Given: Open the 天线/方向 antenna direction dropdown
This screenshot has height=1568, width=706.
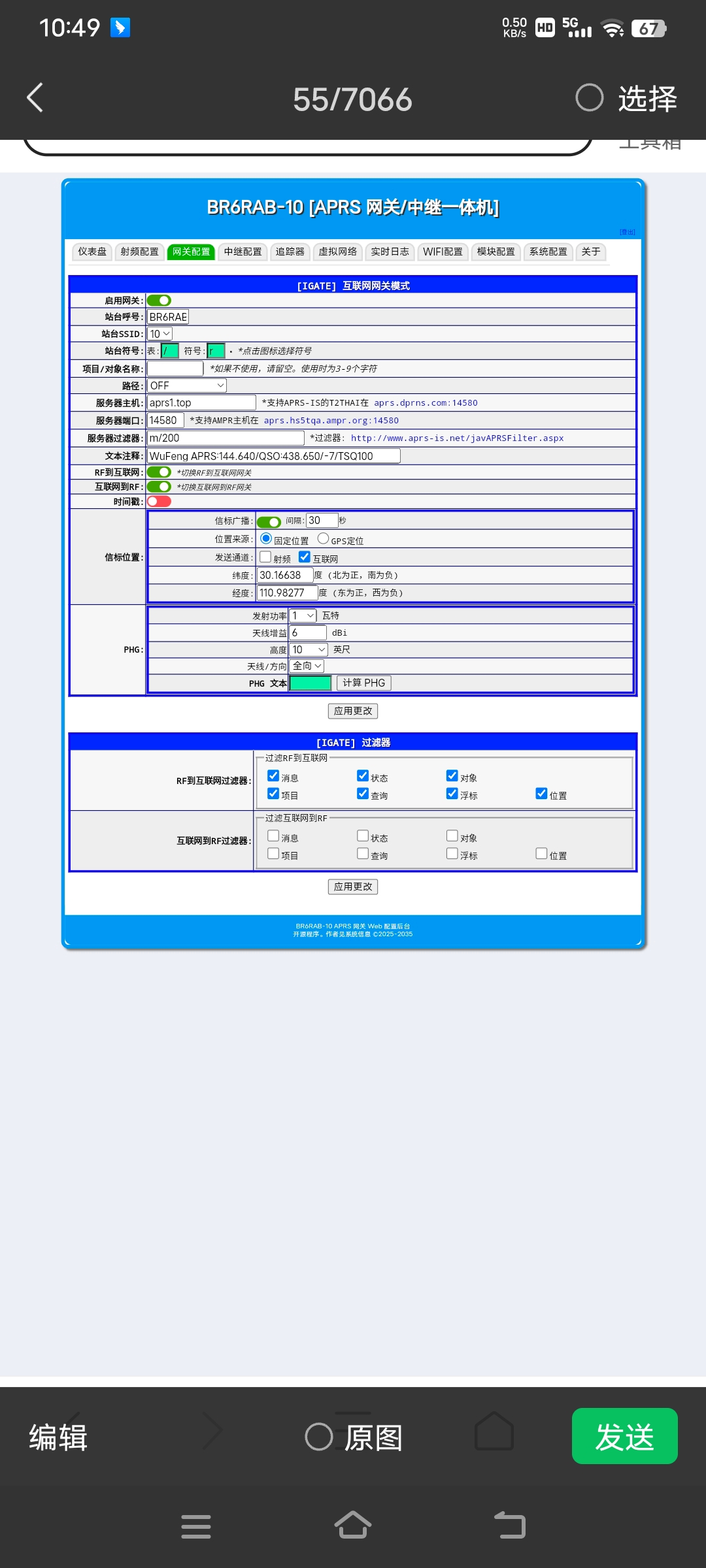Looking at the screenshot, I should (307, 666).
